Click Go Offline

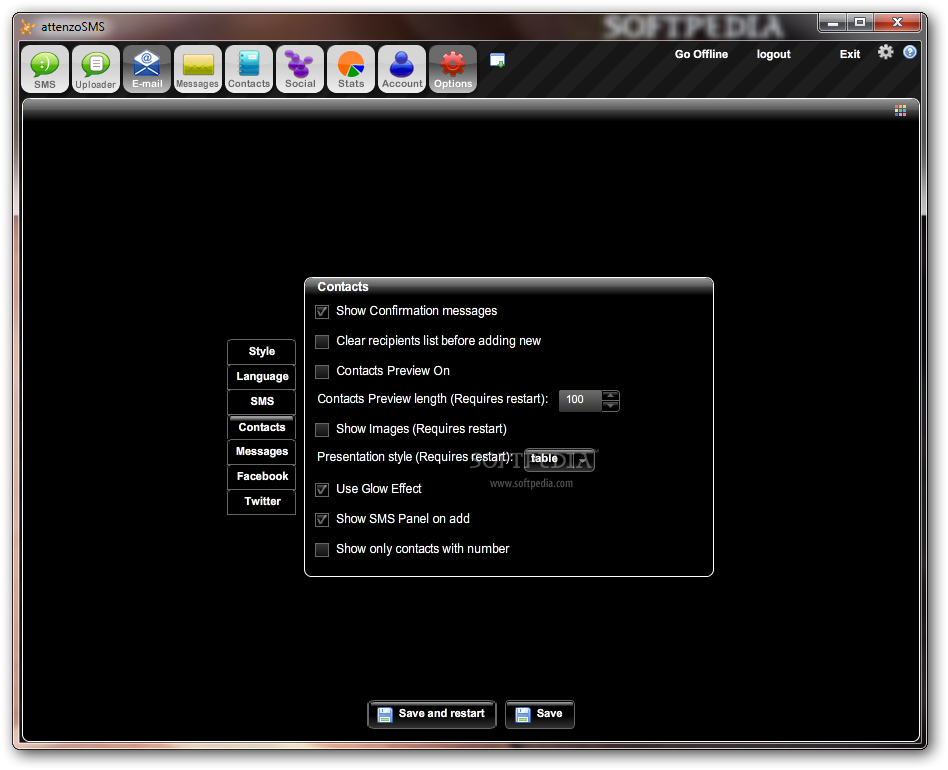pyautogui.click(x=701, y=54)
